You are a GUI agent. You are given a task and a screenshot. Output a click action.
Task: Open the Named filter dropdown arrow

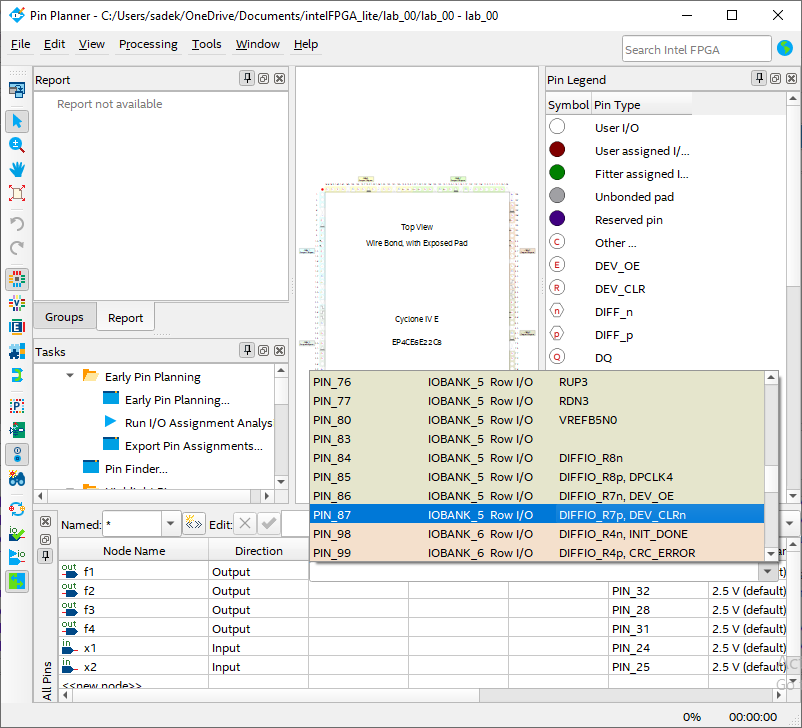point(170,524)
